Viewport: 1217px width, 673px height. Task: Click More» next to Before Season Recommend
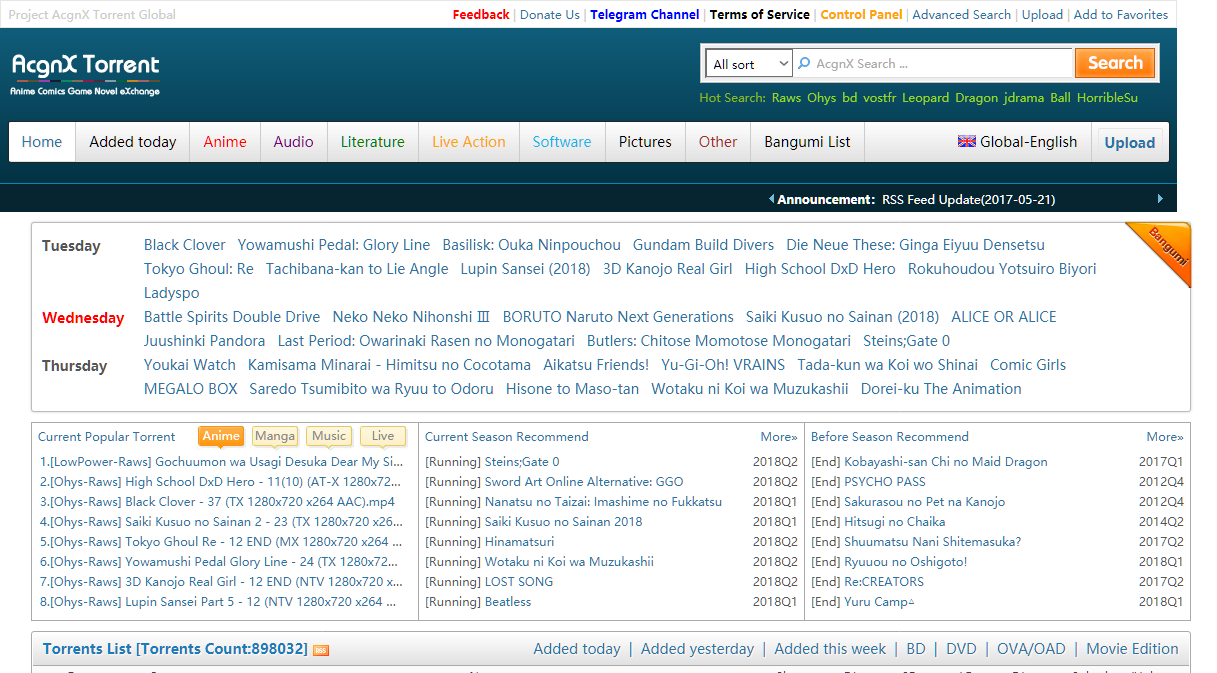(1165, 437)
